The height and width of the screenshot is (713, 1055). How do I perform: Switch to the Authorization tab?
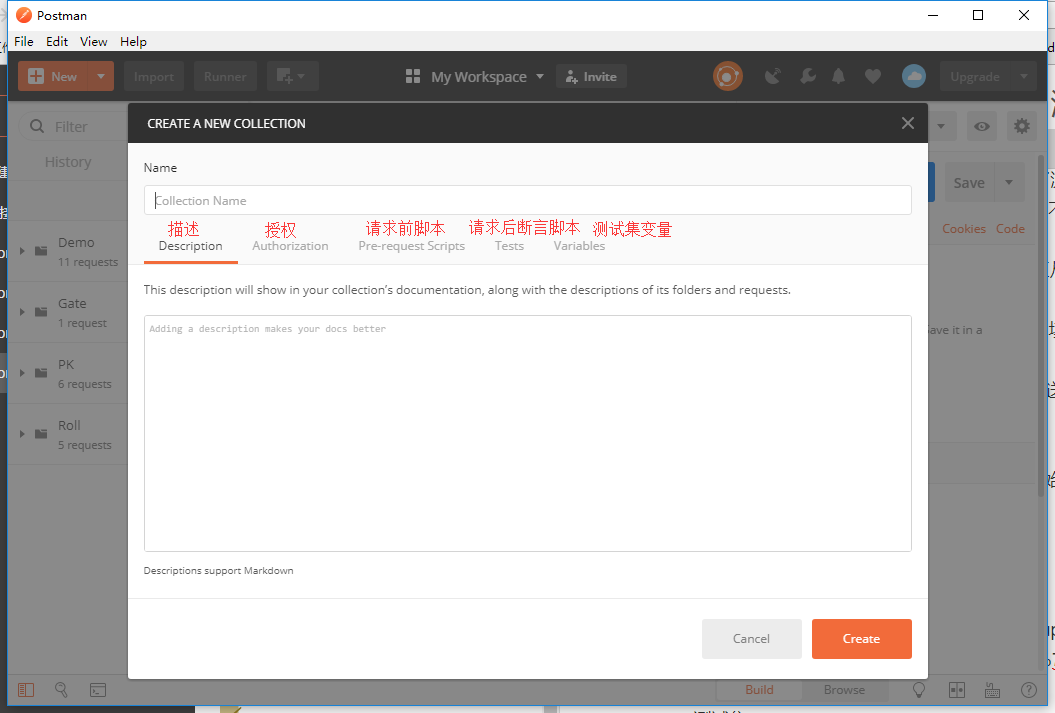tap(290, 246)
